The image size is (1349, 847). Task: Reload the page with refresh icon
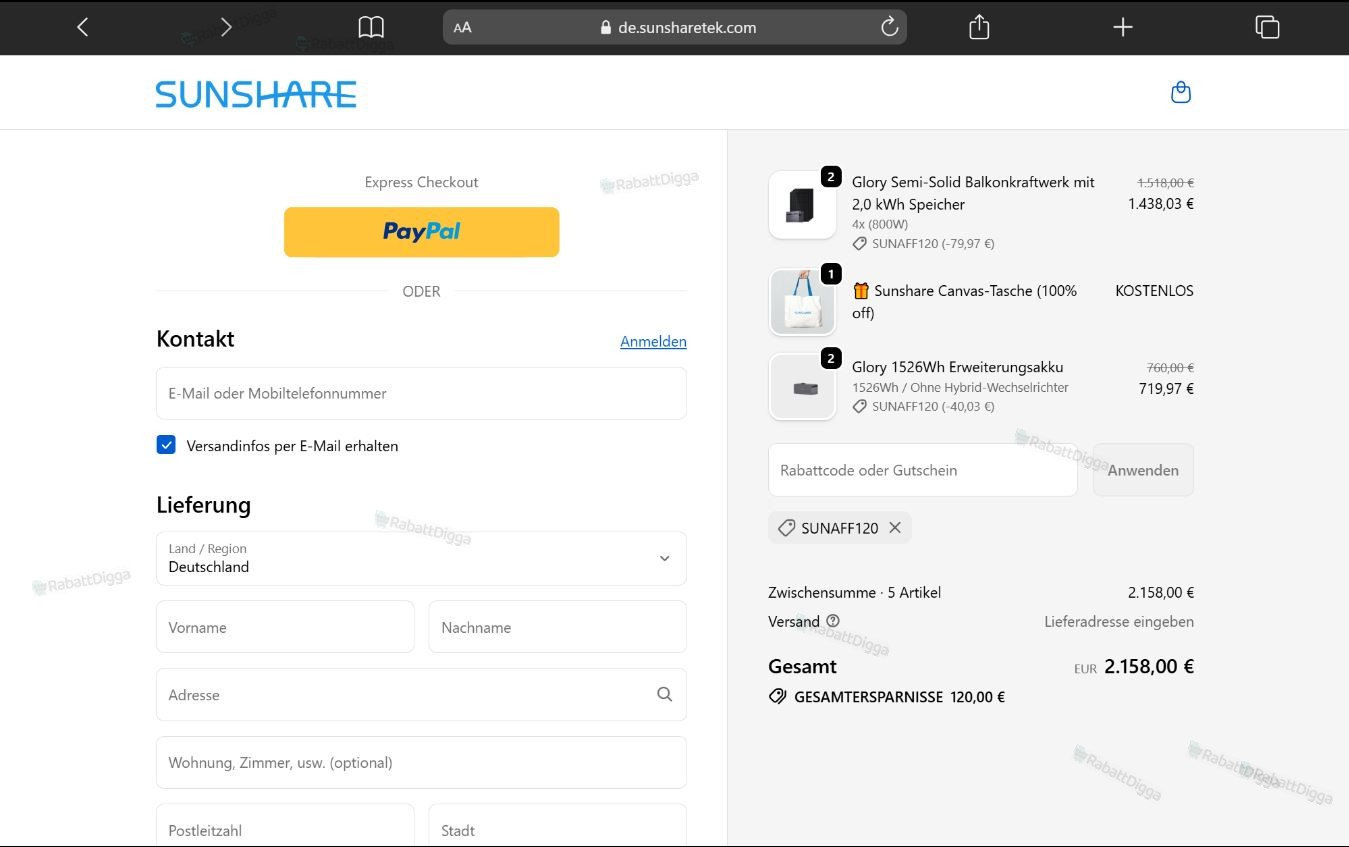coord(889,27)
